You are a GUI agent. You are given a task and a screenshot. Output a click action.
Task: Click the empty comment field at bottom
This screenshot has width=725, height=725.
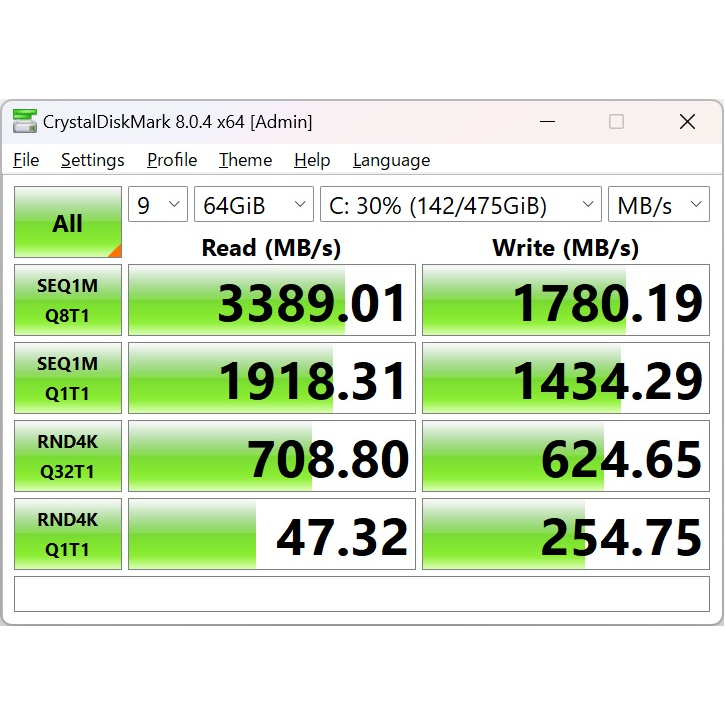pos(362,593)
